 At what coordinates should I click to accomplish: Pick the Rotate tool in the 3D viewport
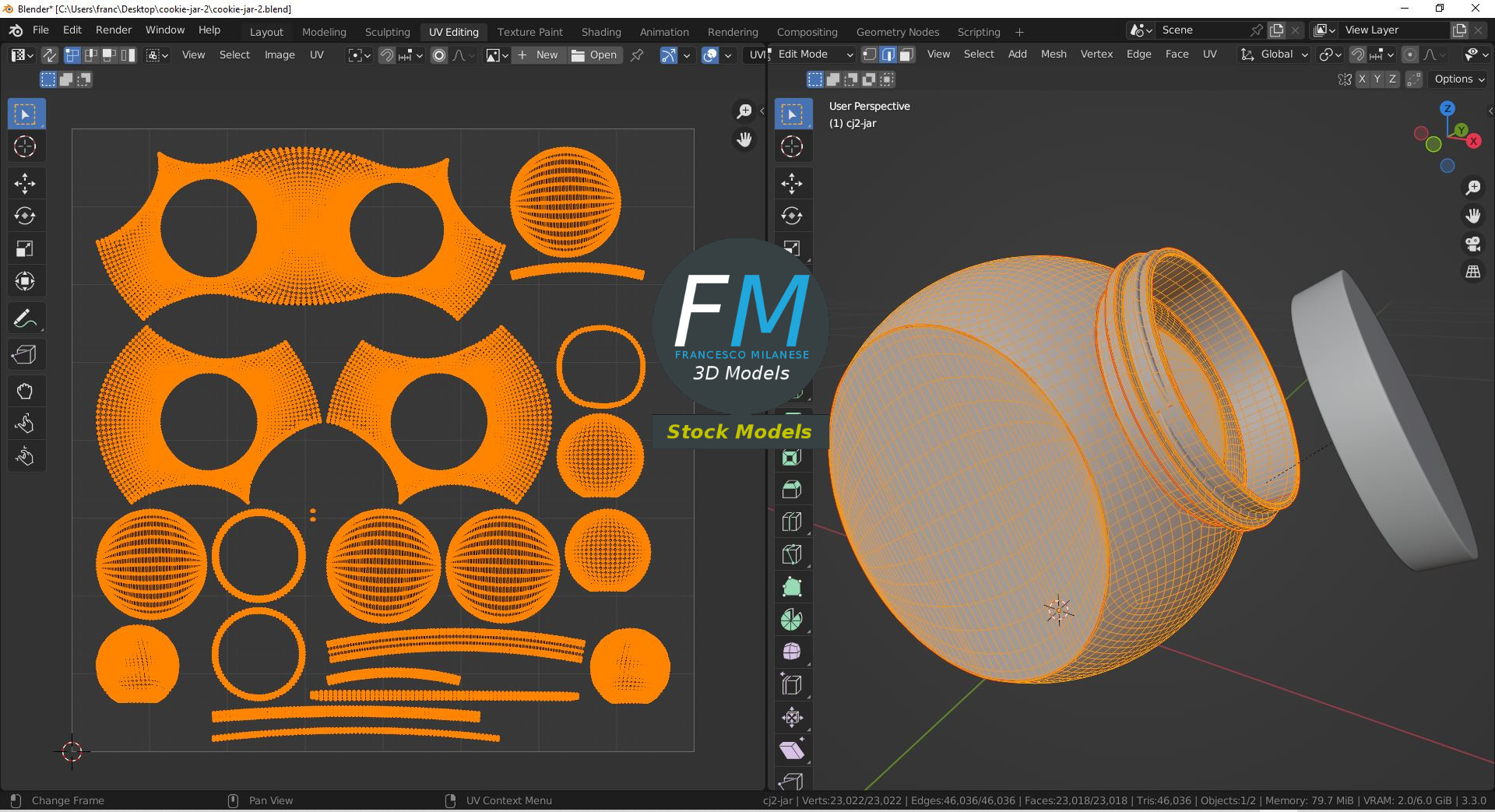tap(792, 216)
